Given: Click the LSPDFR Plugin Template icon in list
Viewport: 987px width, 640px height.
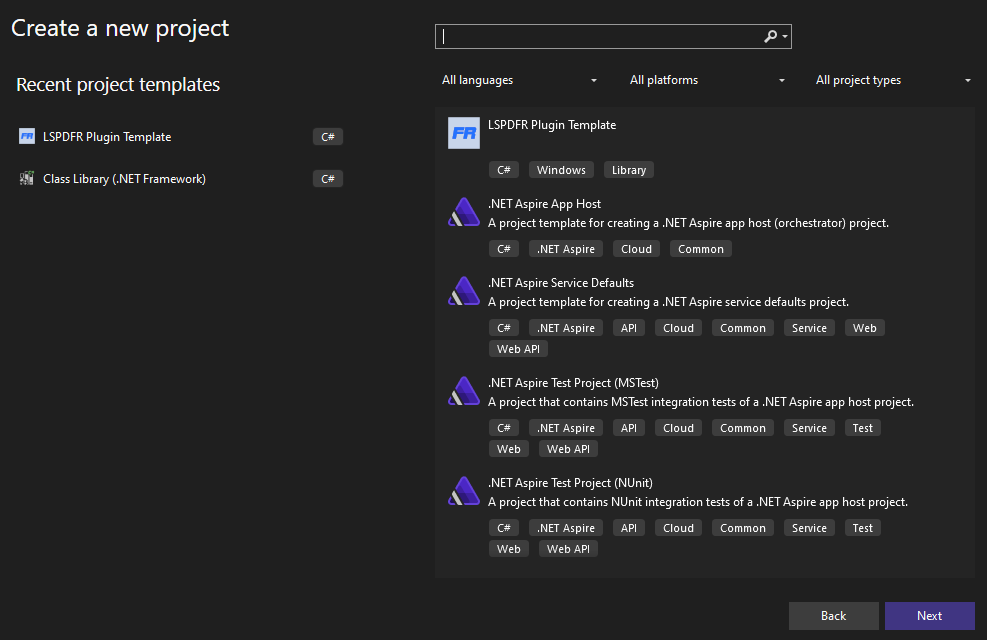Looking at the screenshot, I should (464, 133).
